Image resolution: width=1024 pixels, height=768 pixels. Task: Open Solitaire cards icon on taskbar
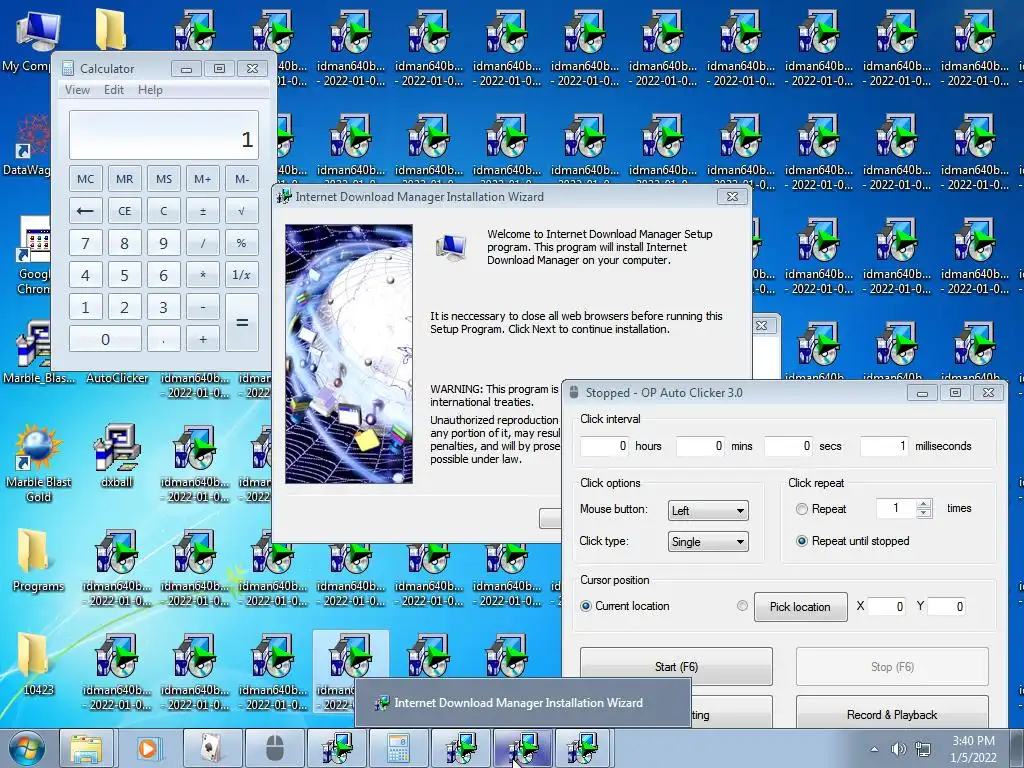[210, 748]
